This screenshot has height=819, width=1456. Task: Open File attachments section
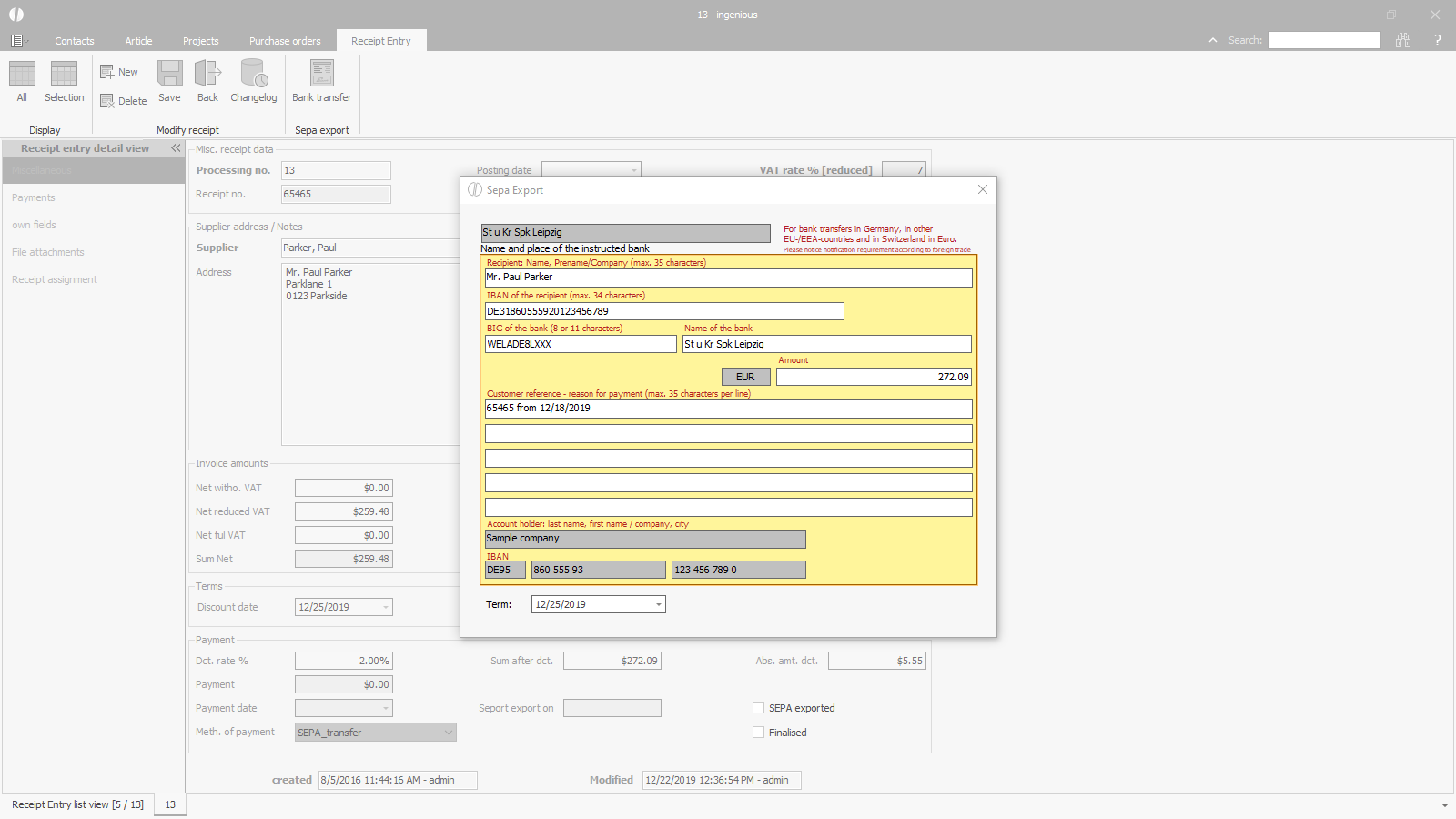point(48,252)
